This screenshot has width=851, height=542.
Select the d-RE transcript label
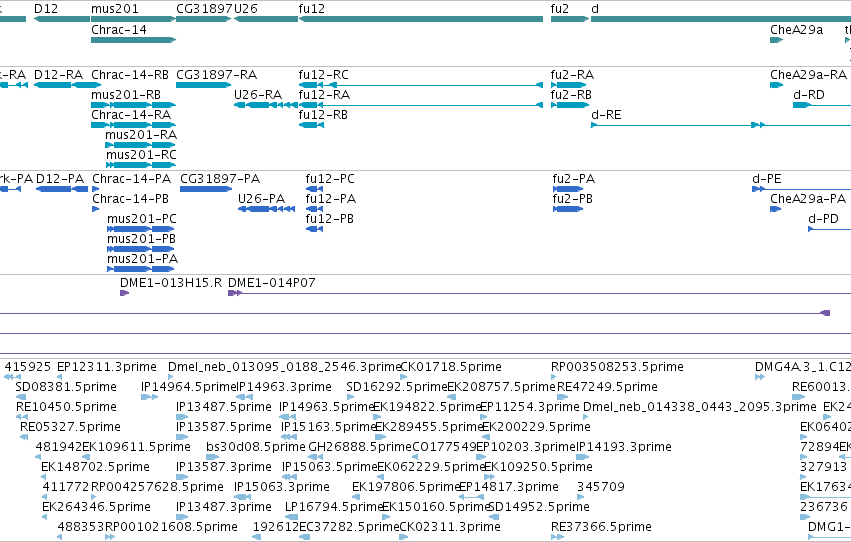coord(606,115)
